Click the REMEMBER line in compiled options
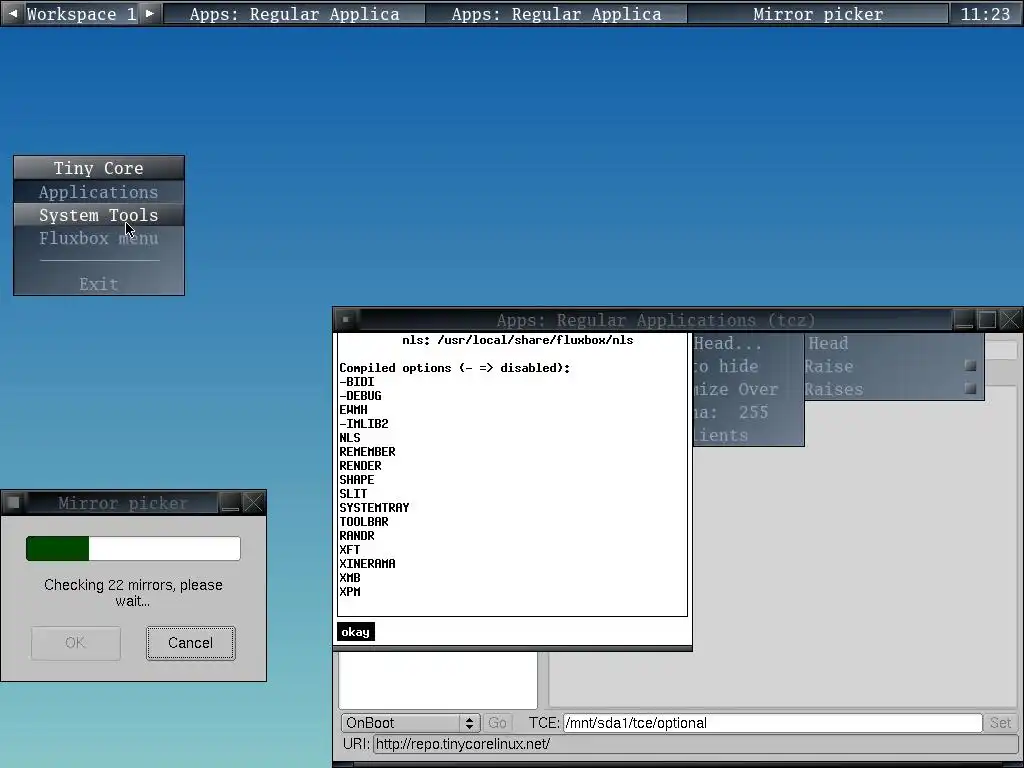The width and height of the screenshot is (1024, 768). (367, 451)
